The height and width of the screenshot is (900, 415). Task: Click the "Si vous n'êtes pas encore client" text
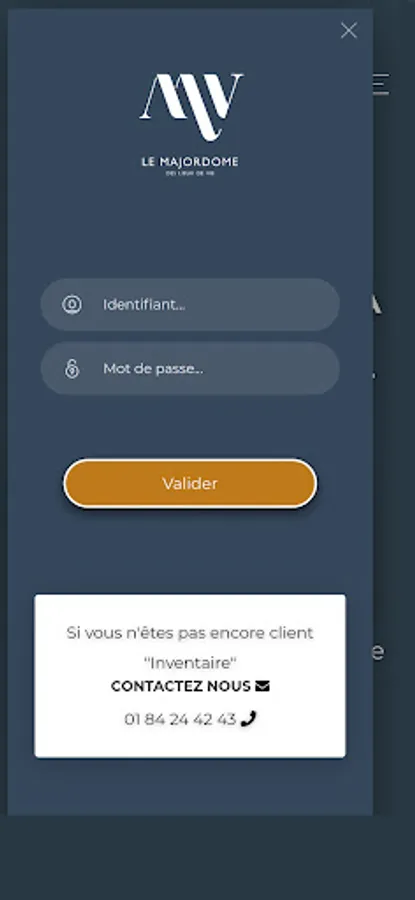(190, 633)
